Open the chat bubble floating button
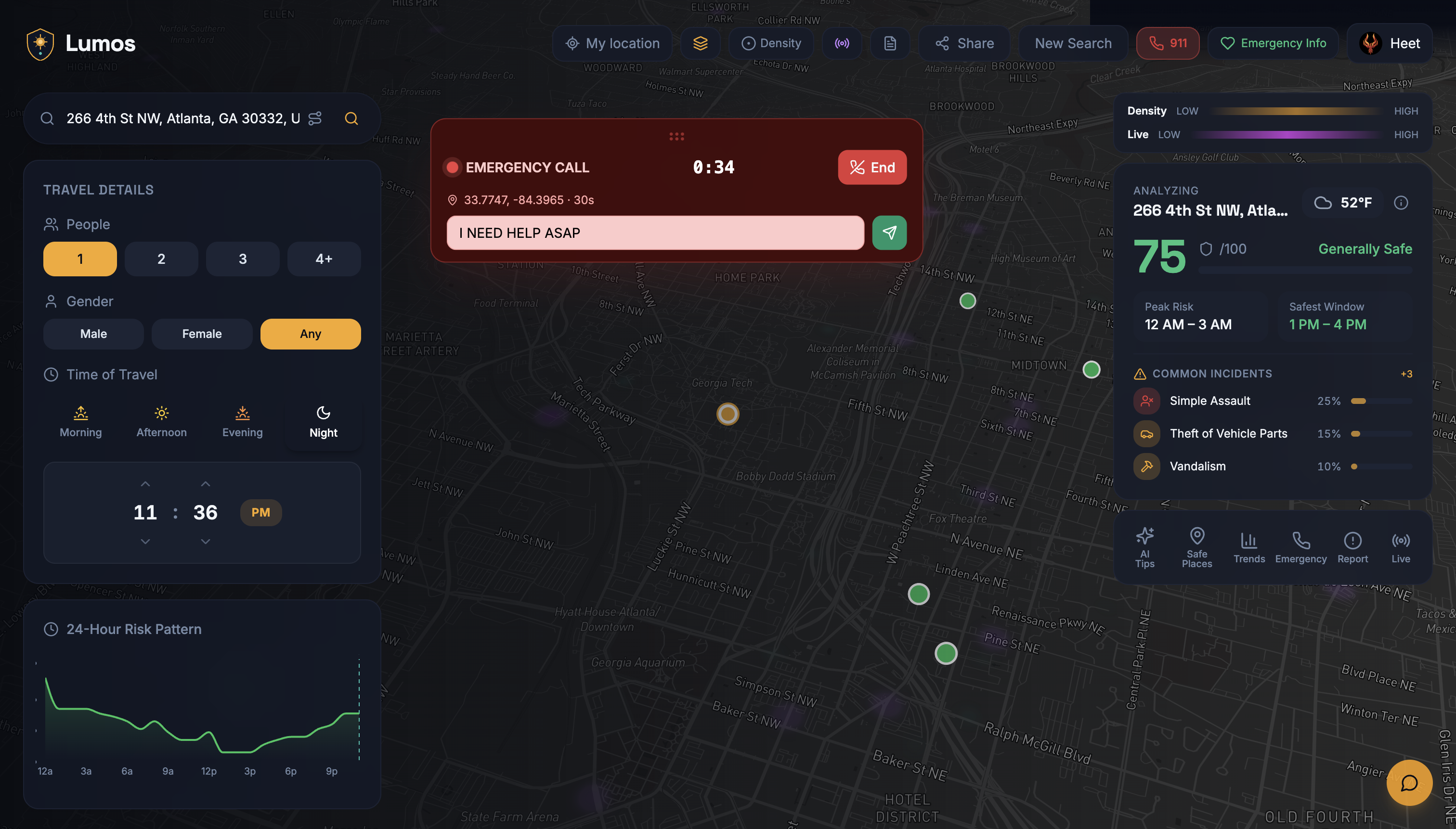Image resolution: width=1456 pixels, height=829 pixels. [x=1409, y=782]
